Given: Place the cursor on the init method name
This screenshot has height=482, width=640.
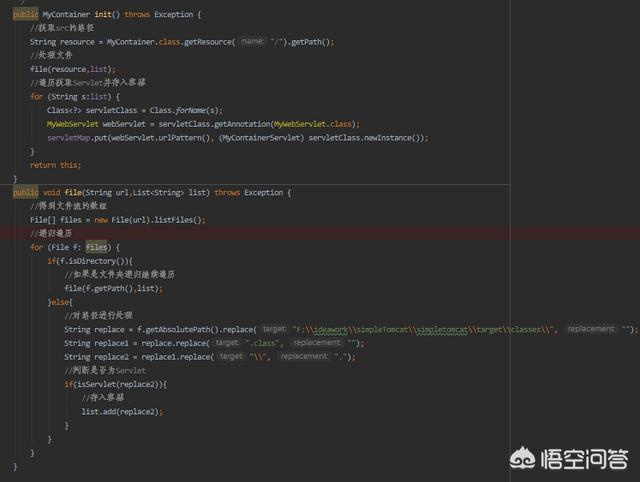Looking at the screenshot, I should [x=103, y=15].
